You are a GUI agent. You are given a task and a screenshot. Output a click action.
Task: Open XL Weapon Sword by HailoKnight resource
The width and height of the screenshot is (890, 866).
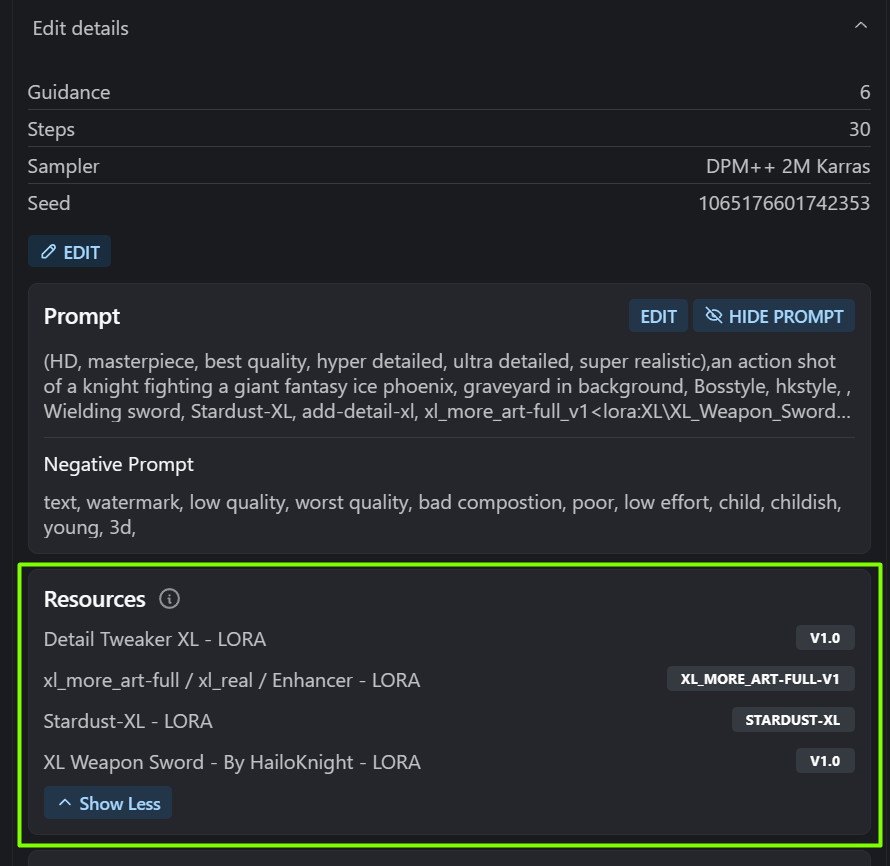tap(232, 762)
